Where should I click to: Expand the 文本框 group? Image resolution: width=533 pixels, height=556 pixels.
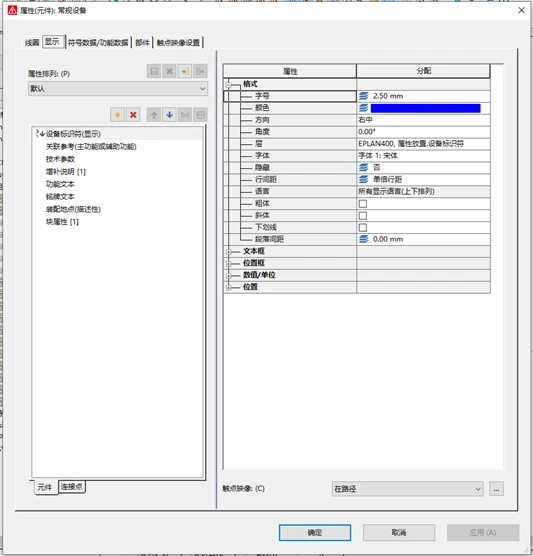pos(229,252)
